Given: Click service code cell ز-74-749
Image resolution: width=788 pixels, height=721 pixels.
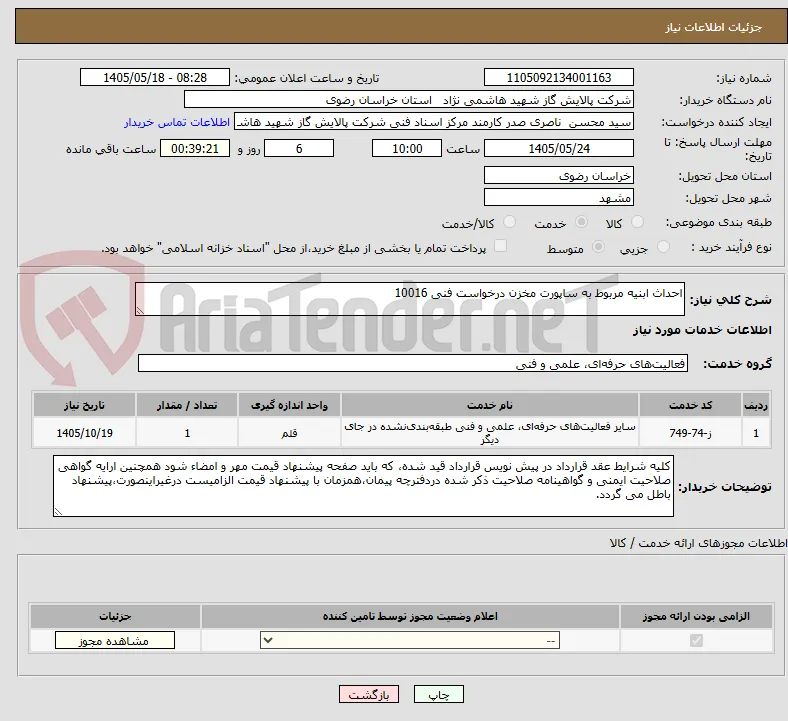Looking at the screenshot, I should point(691,433).
